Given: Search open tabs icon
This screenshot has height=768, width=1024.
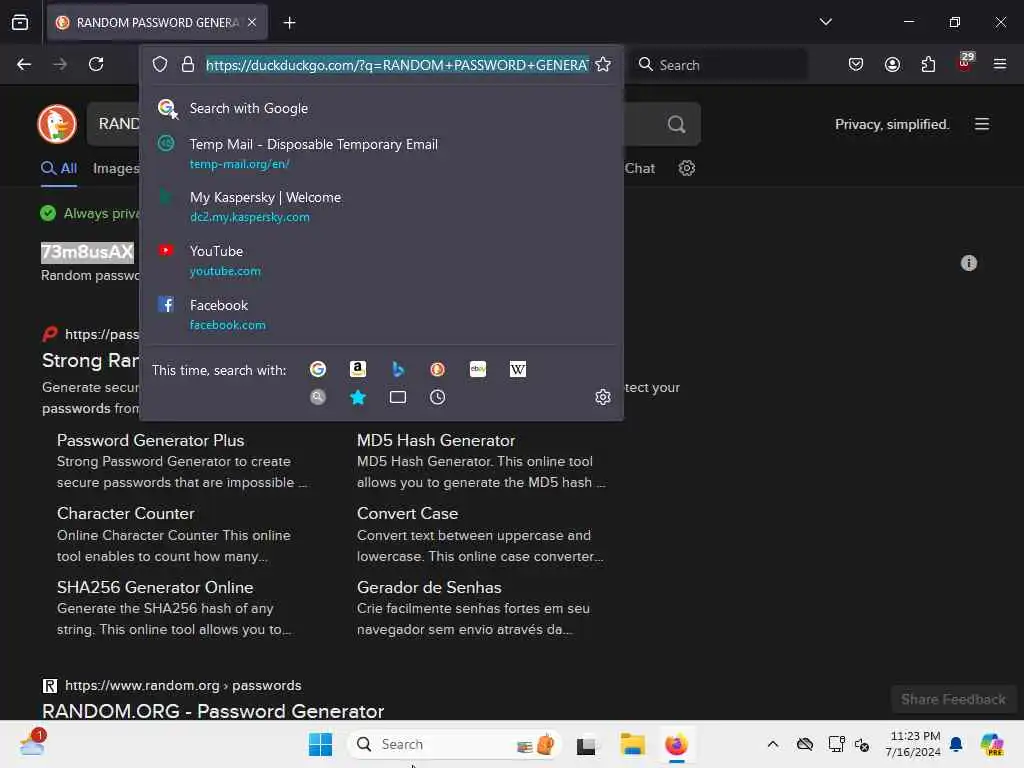Looking at the screenshot, I should tap(398, 397).
